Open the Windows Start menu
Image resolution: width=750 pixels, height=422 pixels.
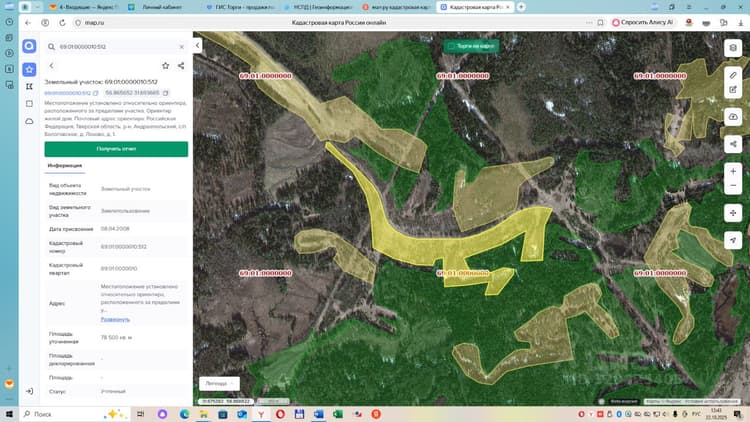pos(9,414)
